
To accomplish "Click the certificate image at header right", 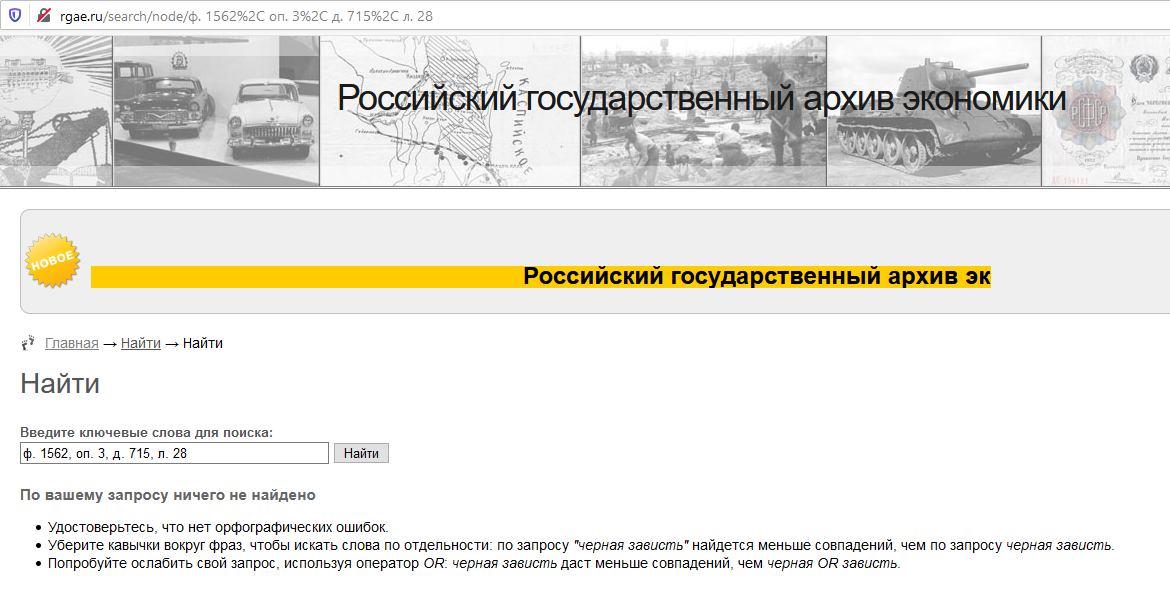I will tap(1105, 111).
